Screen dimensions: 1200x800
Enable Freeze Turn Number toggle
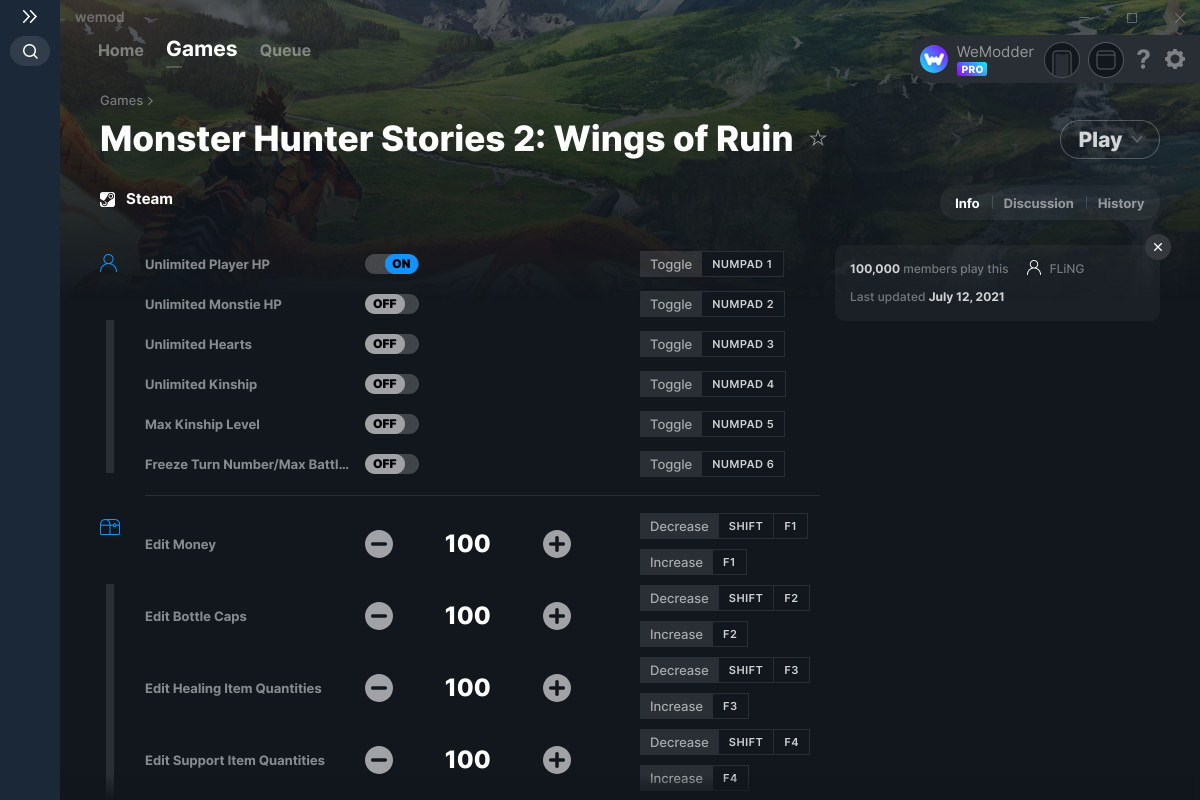coord(392,464)
